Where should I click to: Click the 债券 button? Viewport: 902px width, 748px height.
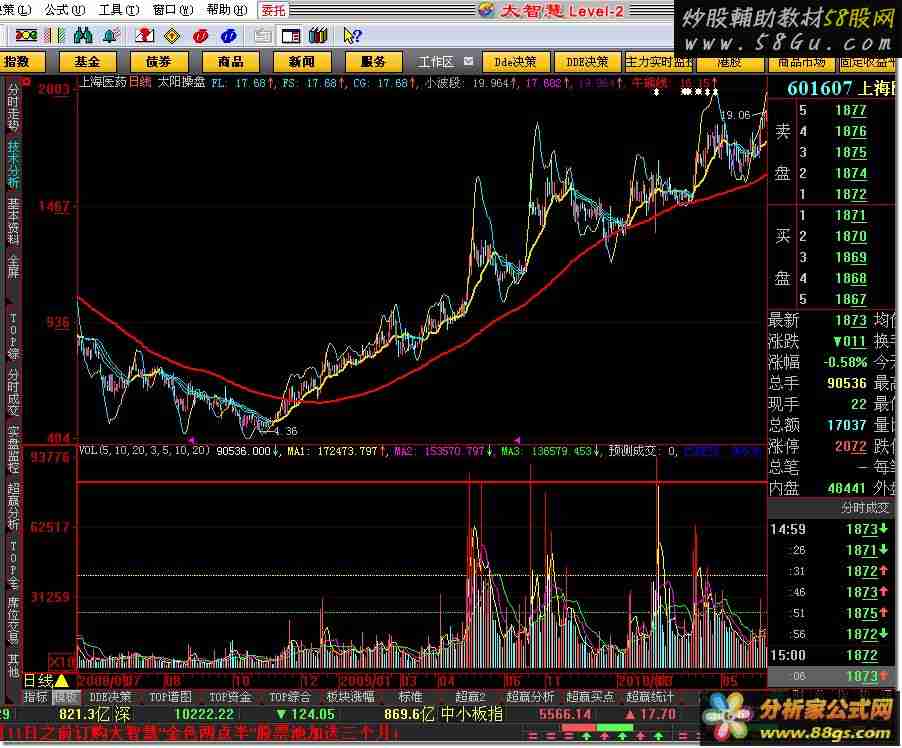click(x=159, y=62)
